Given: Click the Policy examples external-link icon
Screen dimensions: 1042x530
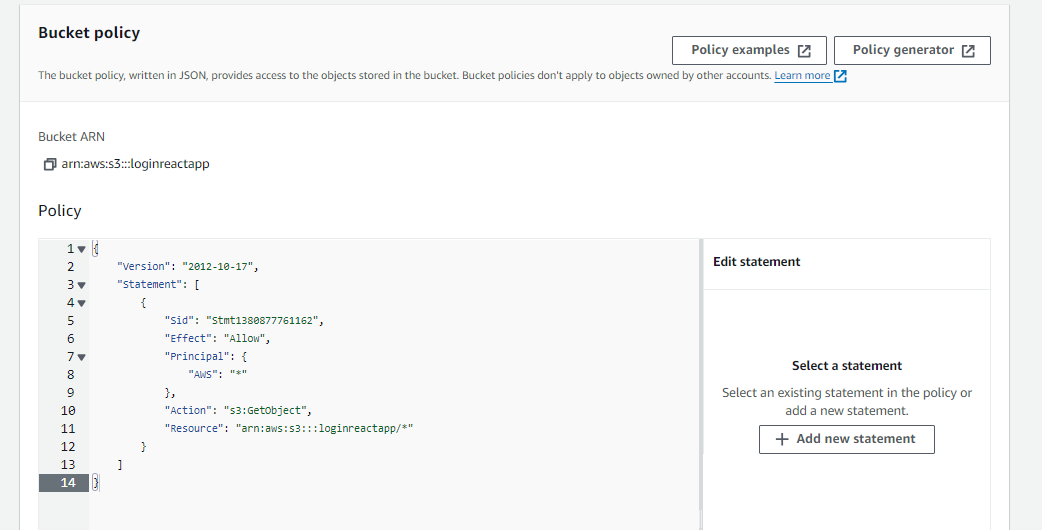Looking at the screenshot, I should point(804,51).
